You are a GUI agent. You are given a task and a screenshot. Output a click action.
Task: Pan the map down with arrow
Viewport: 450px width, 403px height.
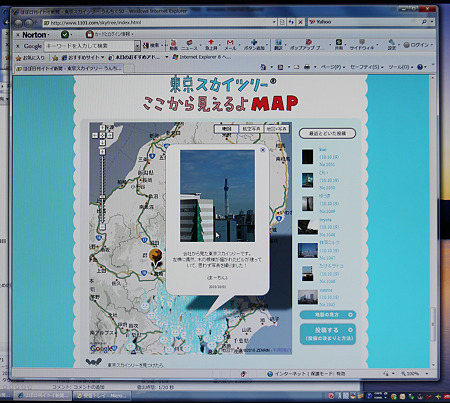click(102, 142)
